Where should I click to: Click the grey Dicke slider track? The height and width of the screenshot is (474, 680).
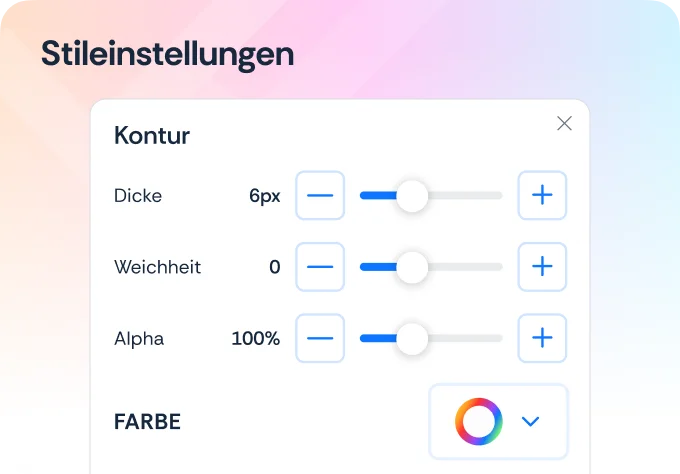coord(465,196)
